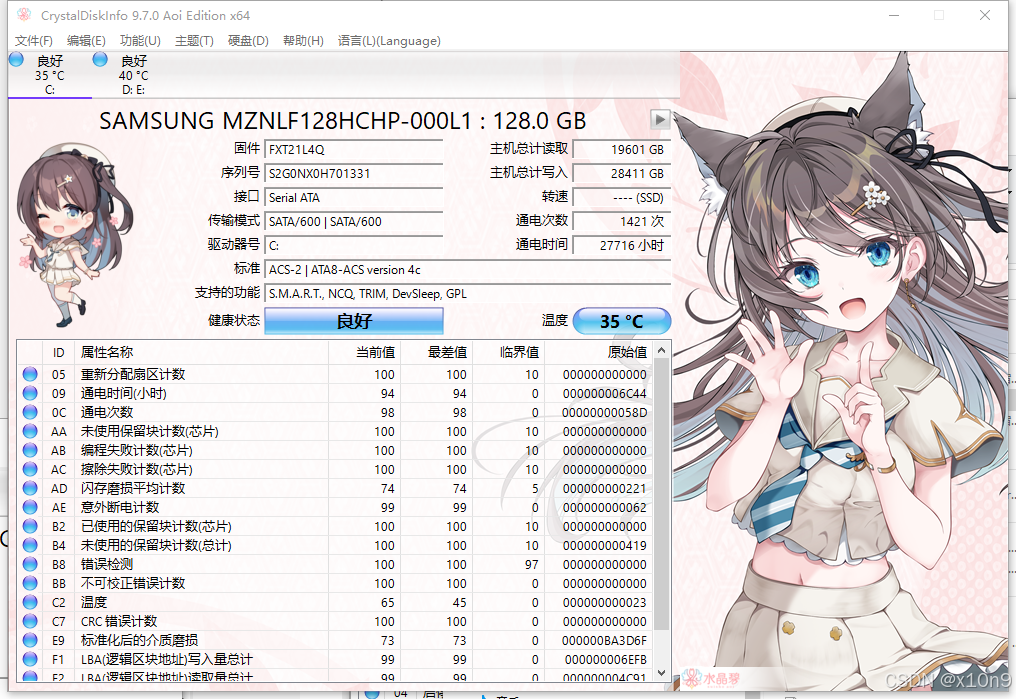Viewport: 1016px width, 699px height.
Task: Click status orb of attribute C7
Action: click(30, 621)
